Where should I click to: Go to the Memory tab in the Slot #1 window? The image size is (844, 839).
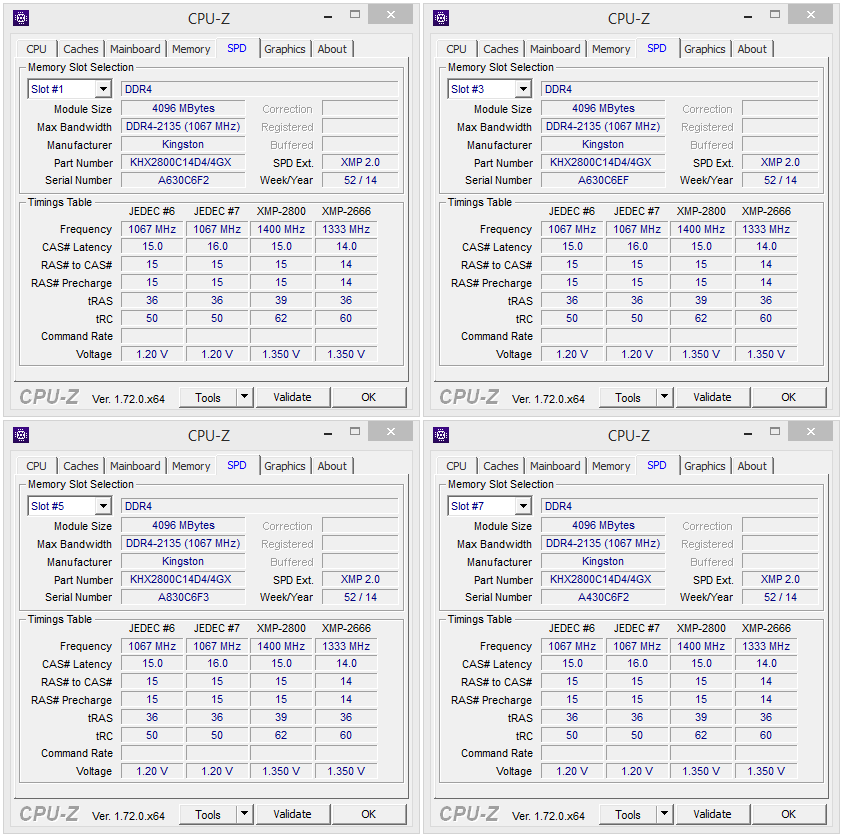[x=191, y=49]
